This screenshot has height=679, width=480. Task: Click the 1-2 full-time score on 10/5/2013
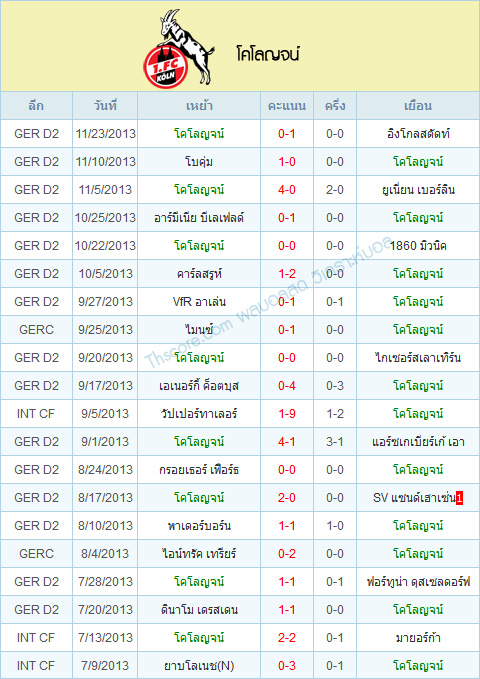coord(286,274)
